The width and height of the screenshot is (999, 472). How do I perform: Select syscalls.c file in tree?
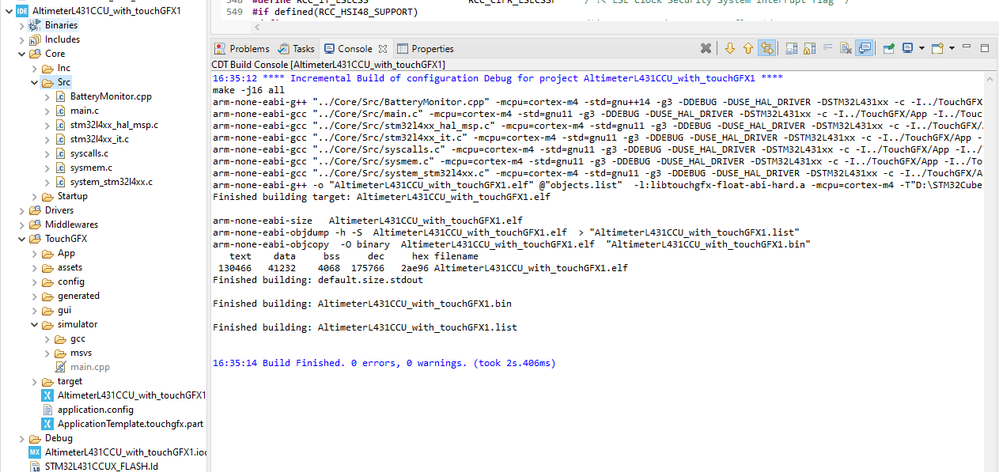click(x=82, y=154)
